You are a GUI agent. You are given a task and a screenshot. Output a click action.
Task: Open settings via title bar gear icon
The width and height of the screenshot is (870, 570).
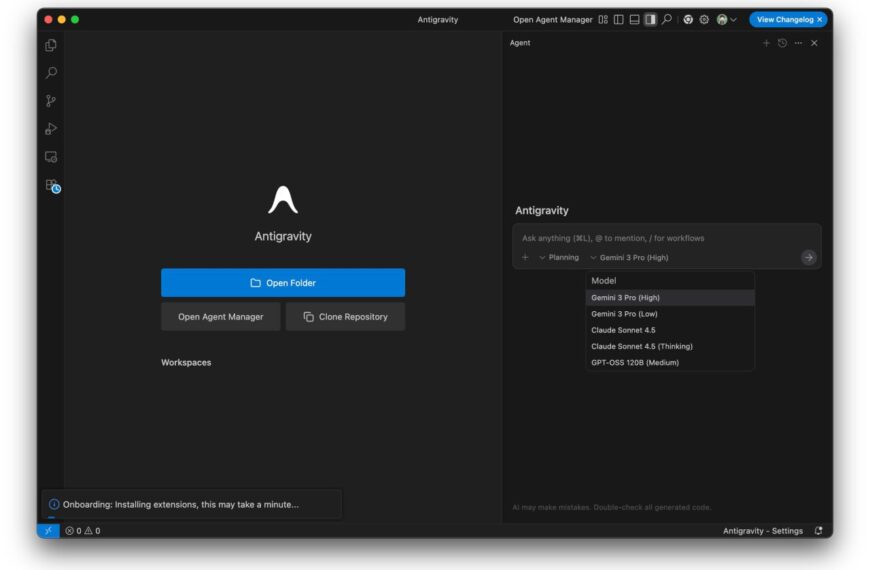pos(704,19)
